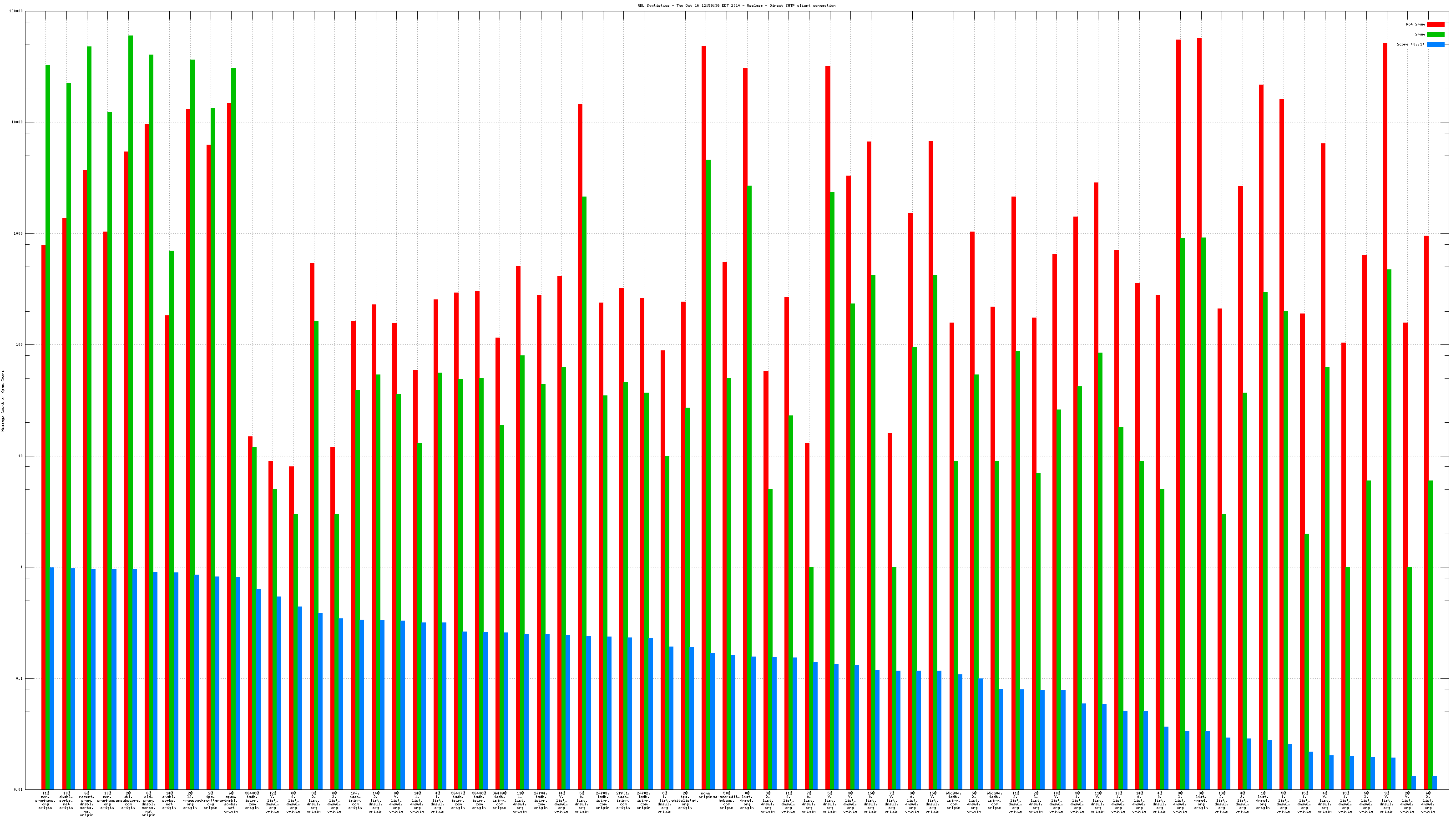Click the leftmost blue score bar
This screenshot has width=1456, height=819.
point(52,678)
